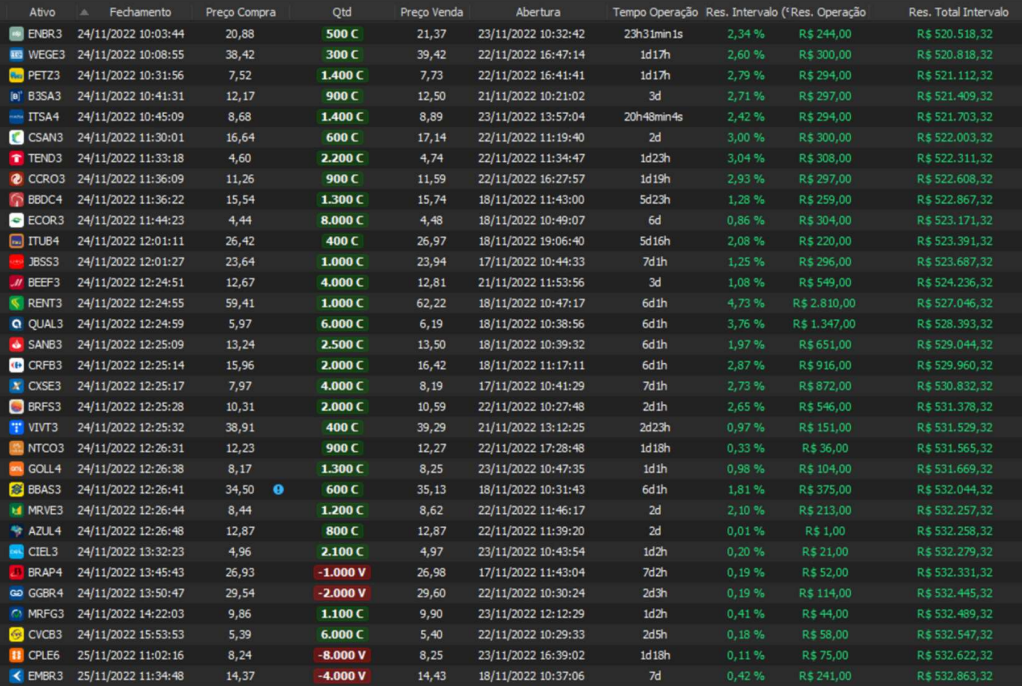Viewport: 1022px width, 686px height.
Task: Sort by the Preço Compra column header
Action: tap(241, 12)
